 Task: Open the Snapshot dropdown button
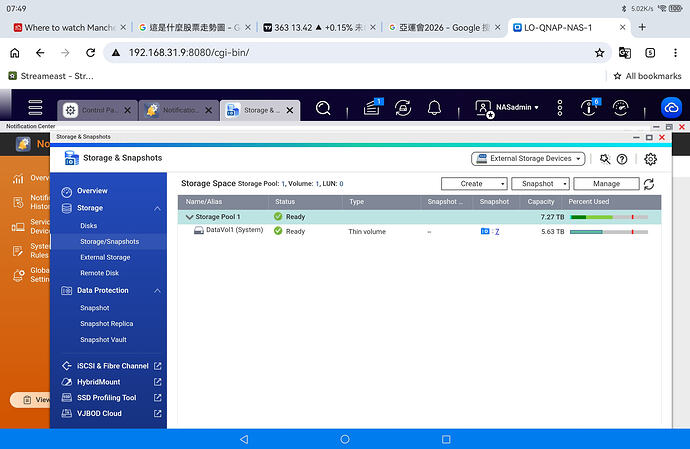(540, 184)
